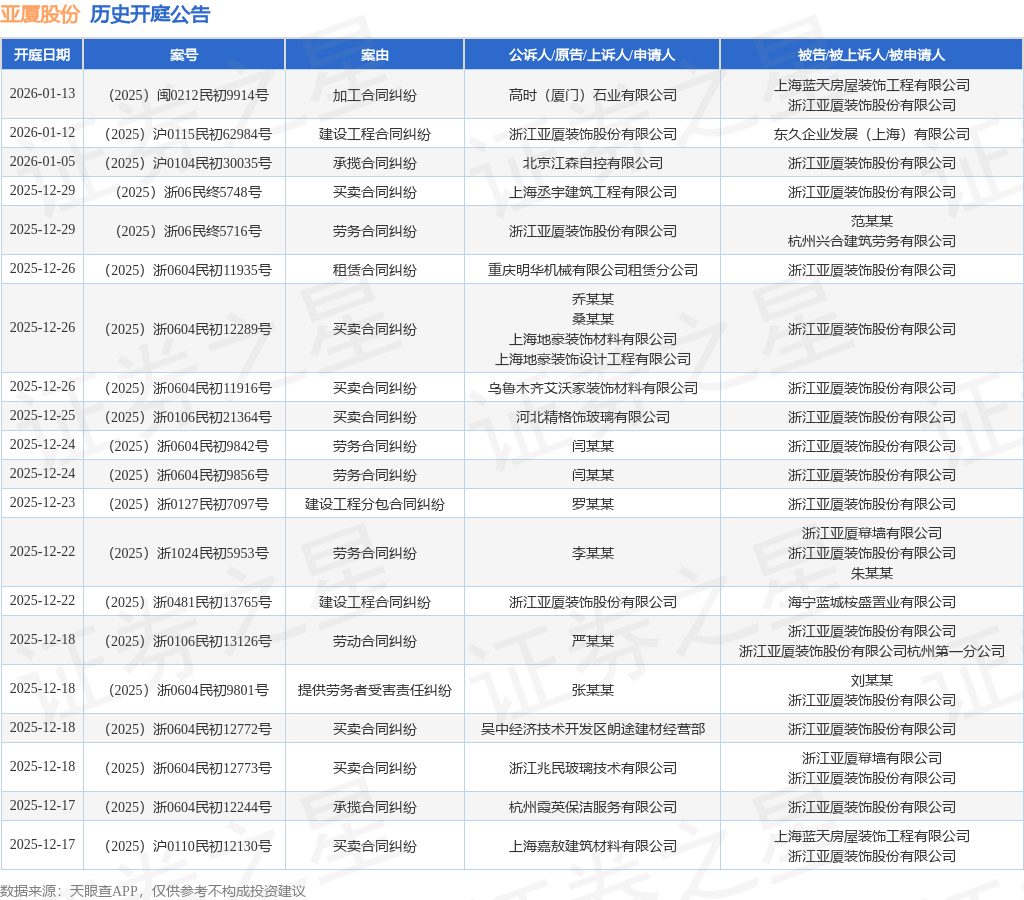Select the 案由 column header
The height and width of the screenshot is (900, 1024).
point(375,55)
